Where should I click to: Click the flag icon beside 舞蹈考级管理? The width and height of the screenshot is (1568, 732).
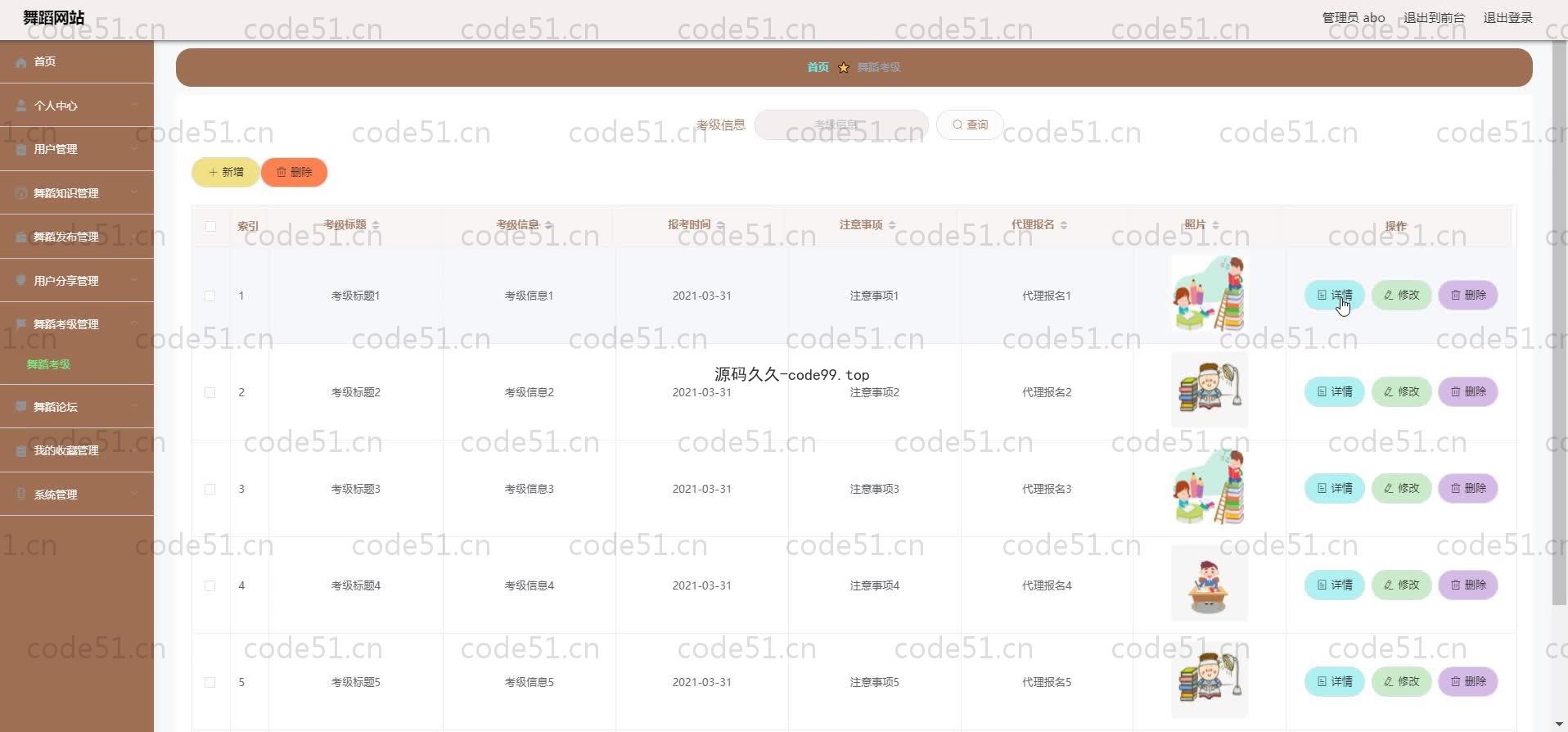coord(21,324)
